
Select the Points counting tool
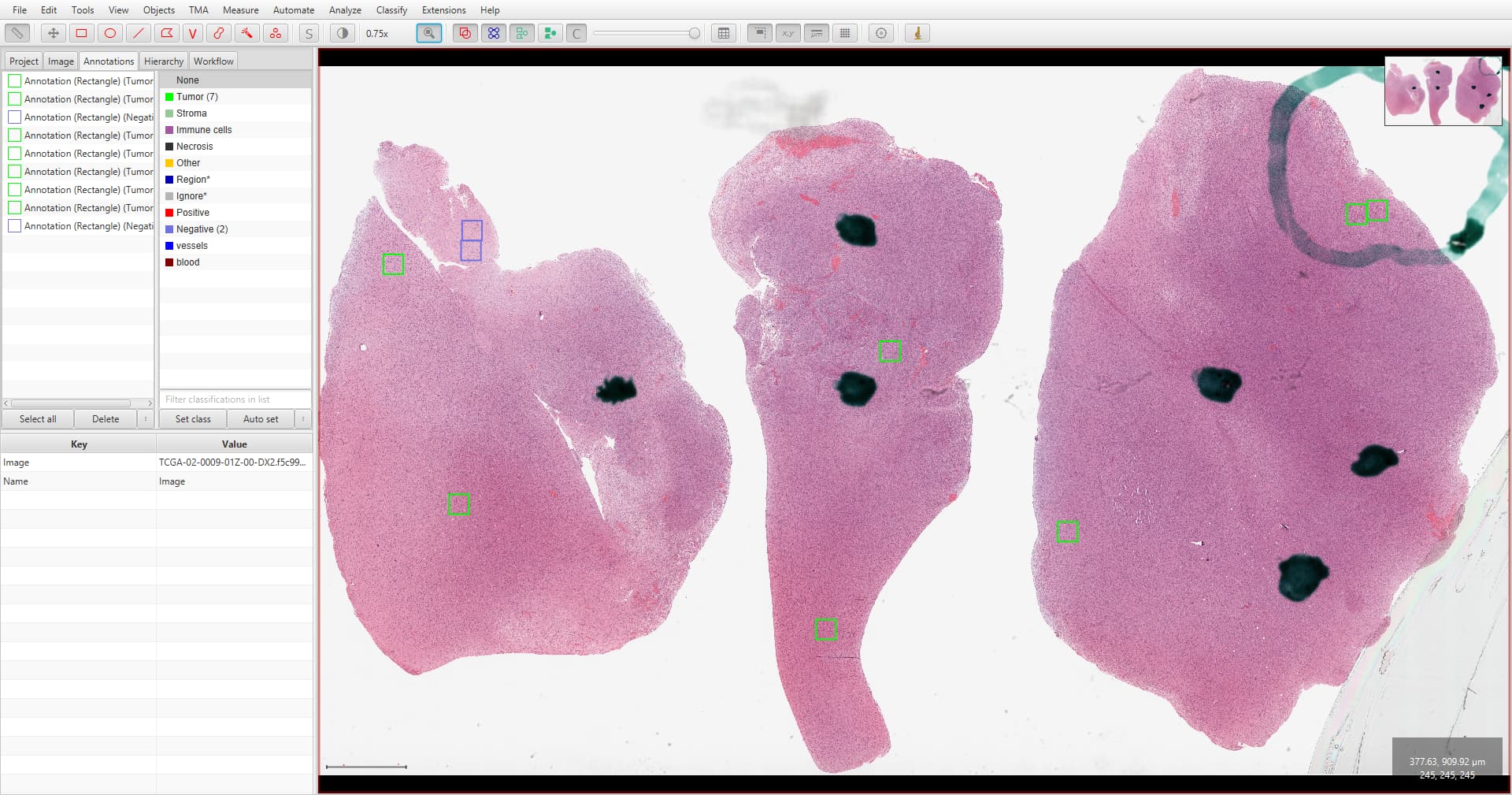click(x=275, y=33)
